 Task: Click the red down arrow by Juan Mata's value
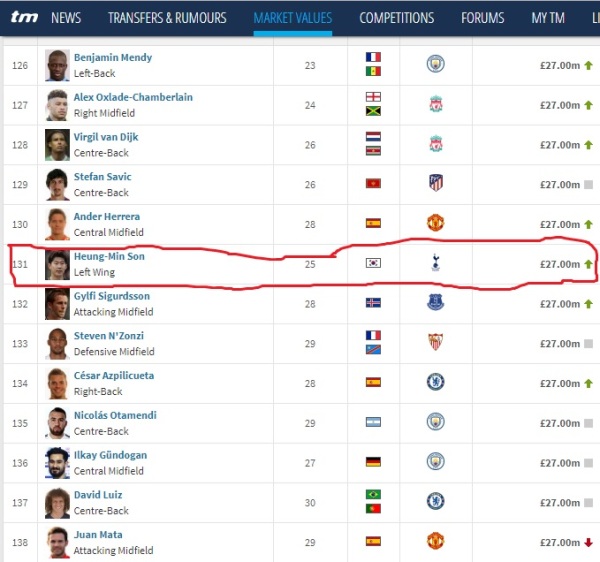pos(589,542)
